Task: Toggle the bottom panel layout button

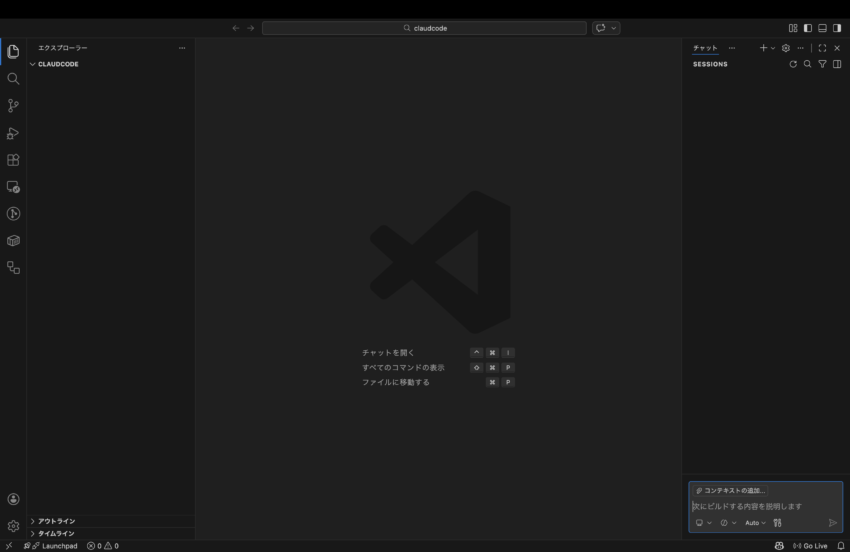Action: pos(822,28)
